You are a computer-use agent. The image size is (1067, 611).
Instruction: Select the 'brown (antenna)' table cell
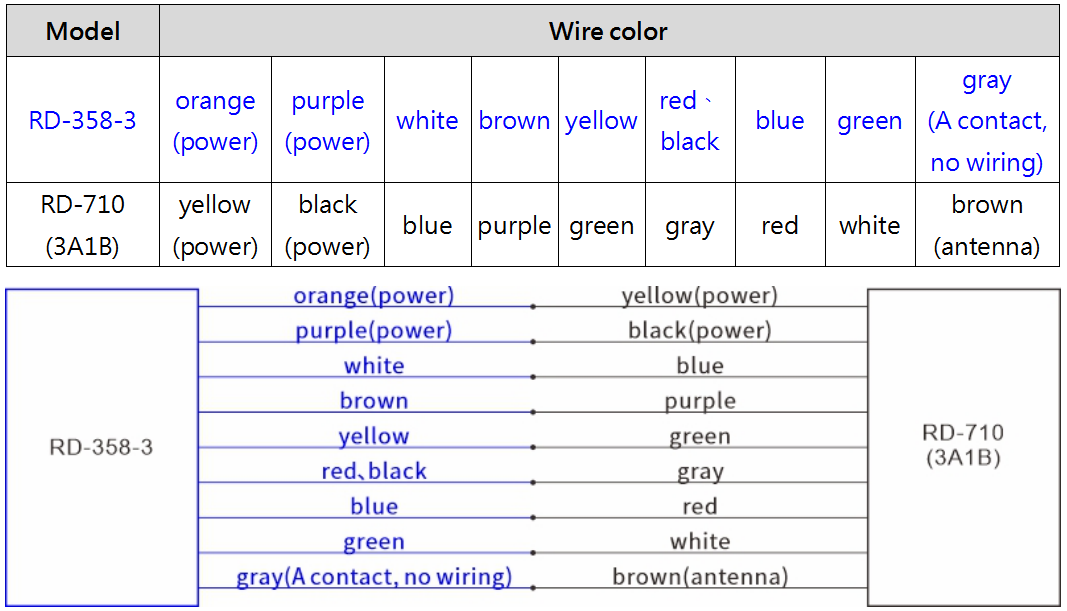click(987, 225)
